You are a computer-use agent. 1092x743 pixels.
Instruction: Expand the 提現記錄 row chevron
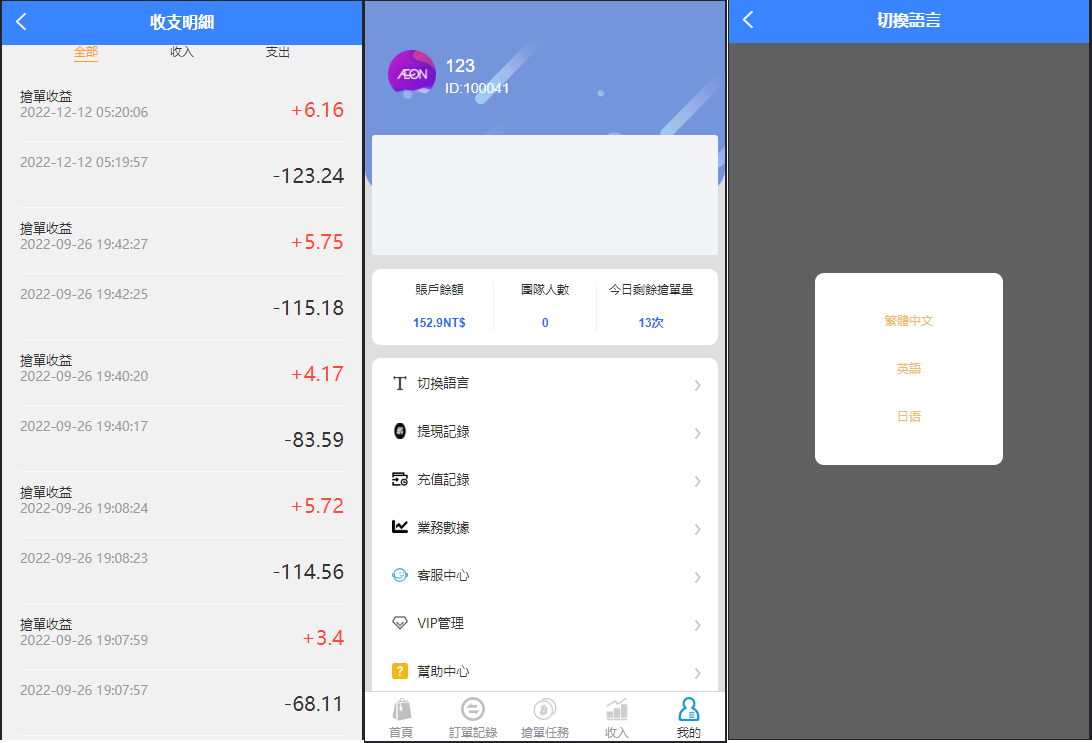[x=697, y=433]
